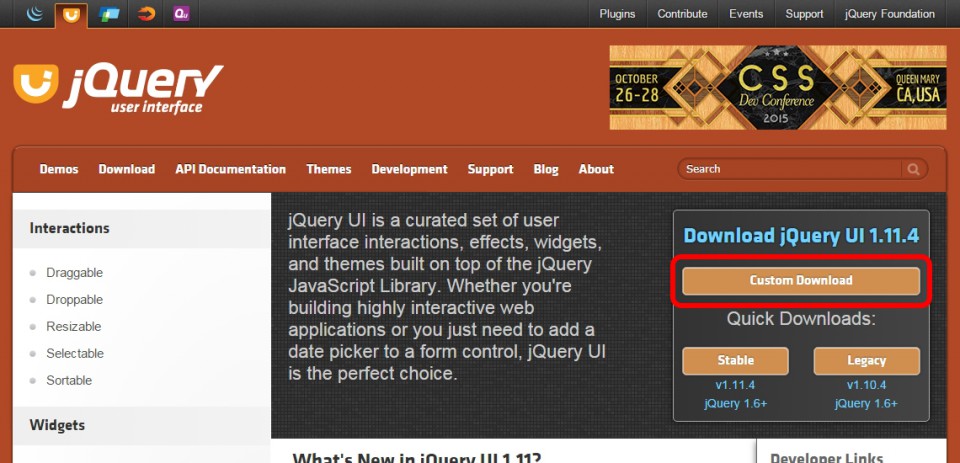The width and height of the screenshot is (960, 463).
Task: Open the Draggable interaction link
Action: [74, 273]
